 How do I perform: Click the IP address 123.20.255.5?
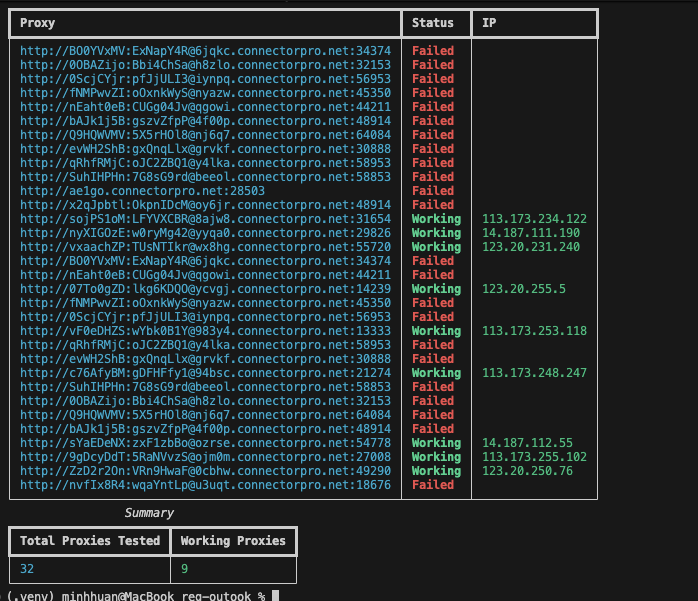[523, 289]
